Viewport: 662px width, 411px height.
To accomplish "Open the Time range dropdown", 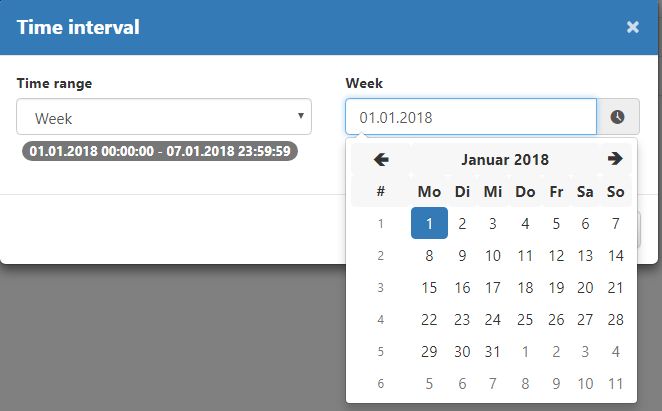I will pos(164,117).
